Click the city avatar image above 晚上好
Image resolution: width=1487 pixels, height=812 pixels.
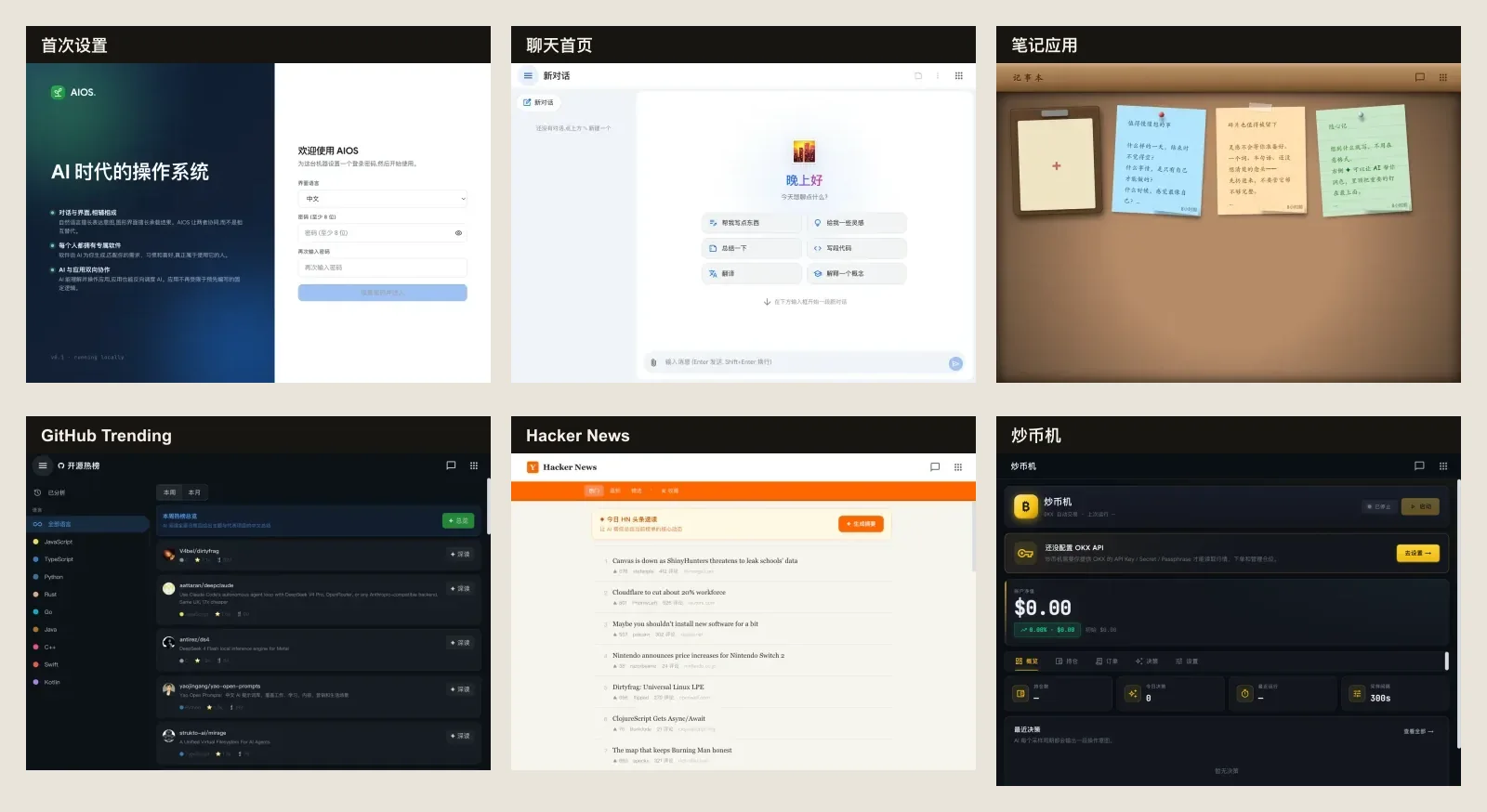[x=804, y=151]
